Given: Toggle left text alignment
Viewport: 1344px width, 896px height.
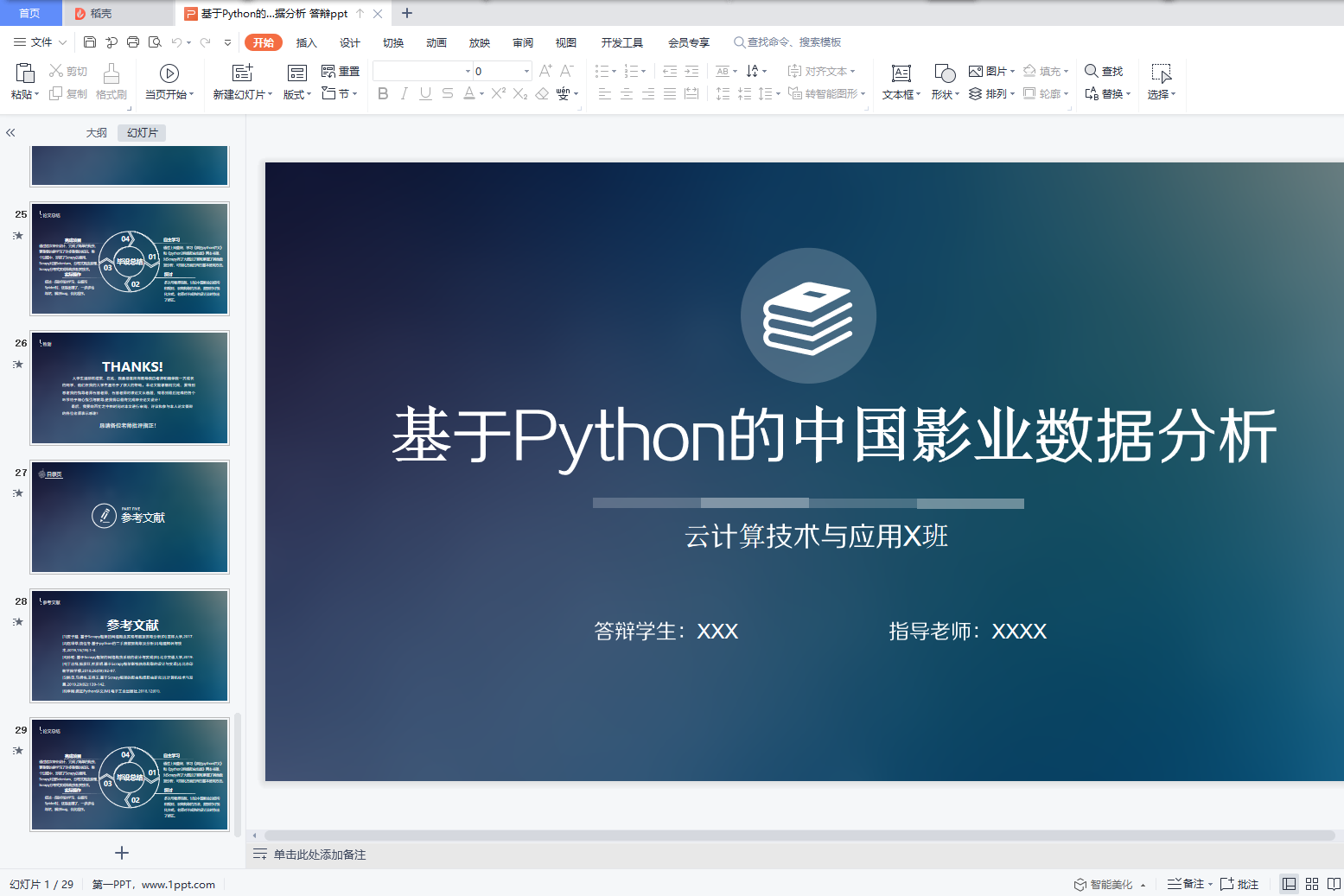Looking at the screenshot, I should pos(605,93).
